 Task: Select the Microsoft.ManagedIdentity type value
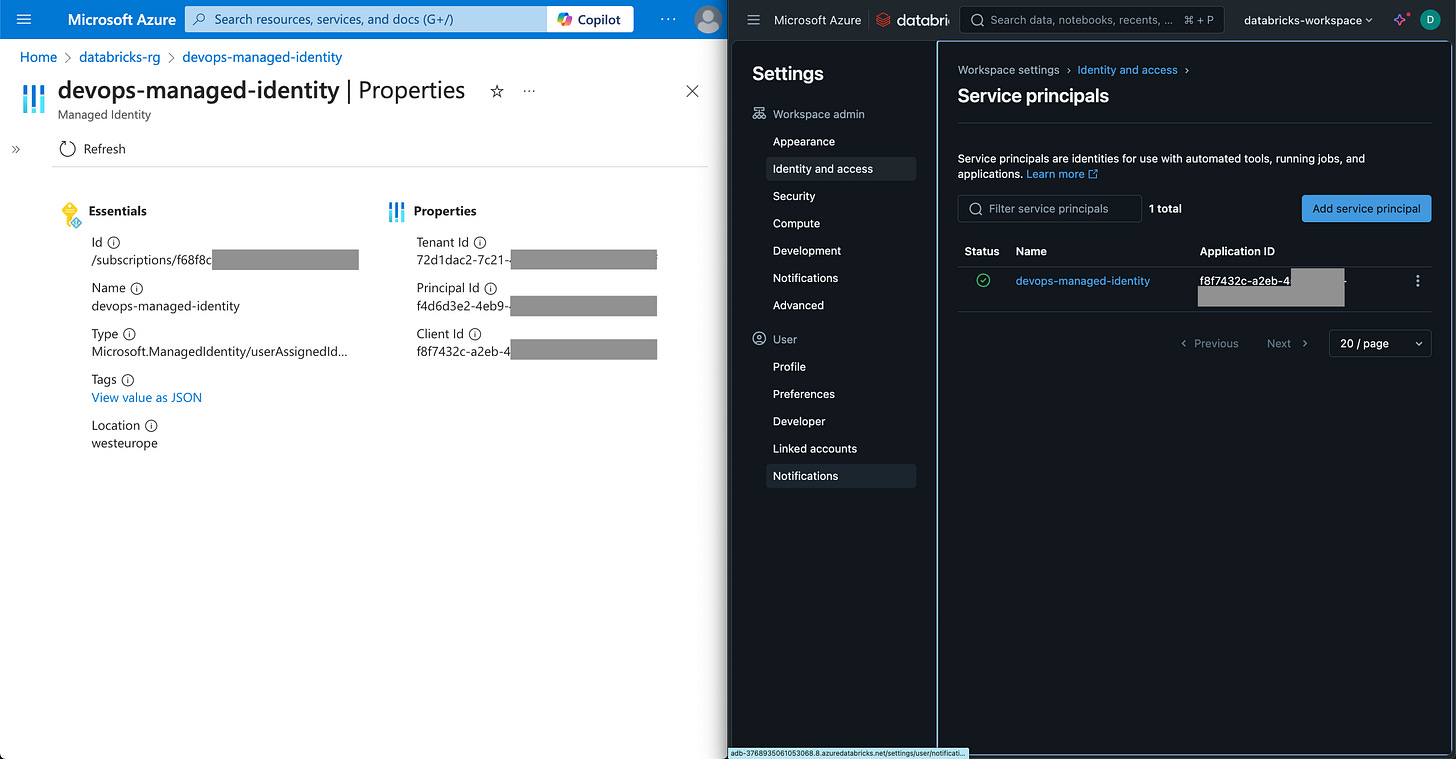click(x=220, y=352)
